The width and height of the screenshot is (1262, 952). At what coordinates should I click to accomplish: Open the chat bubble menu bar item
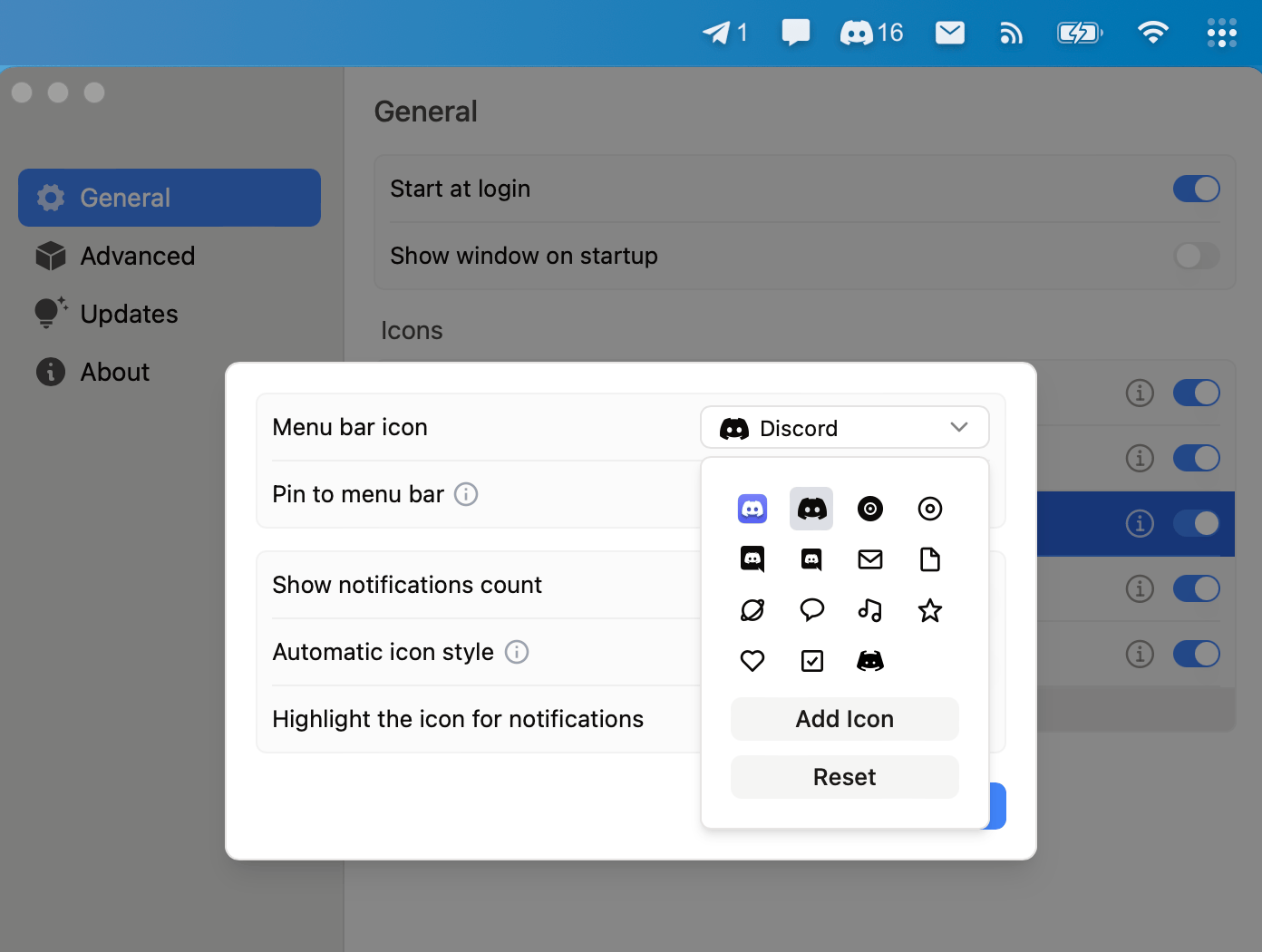tap(796, 33)
